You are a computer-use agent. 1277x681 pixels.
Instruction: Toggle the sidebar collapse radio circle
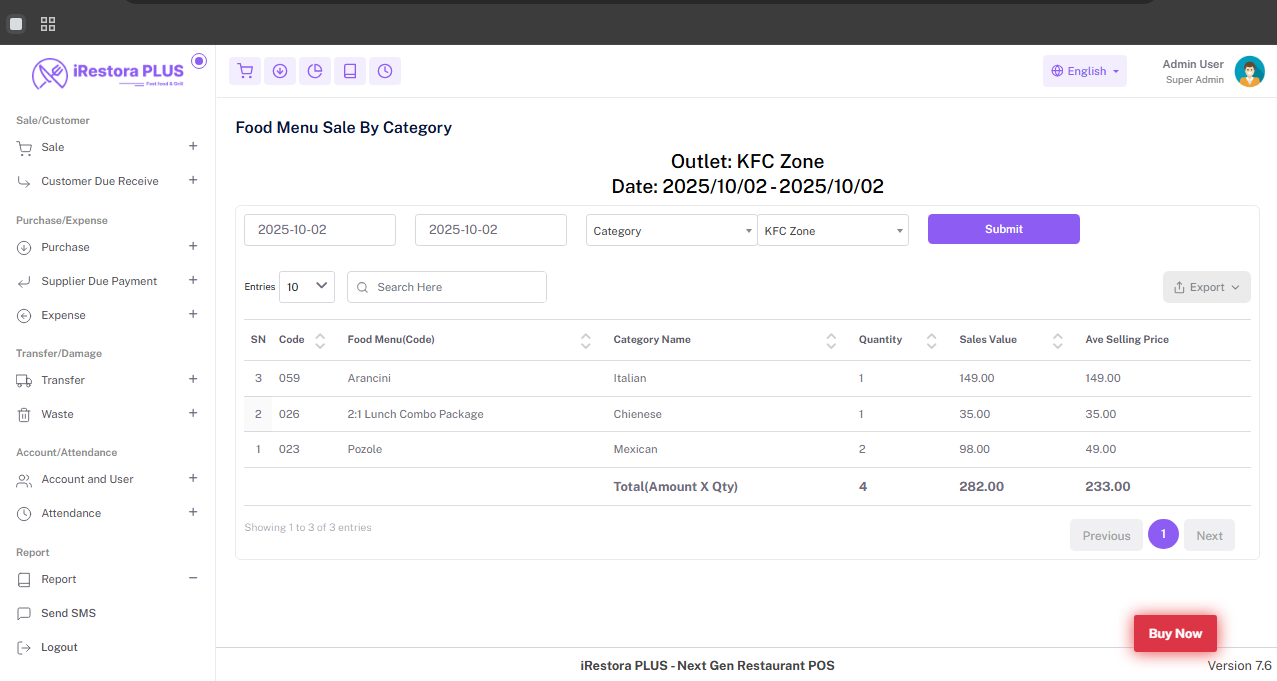pos(199,61)
